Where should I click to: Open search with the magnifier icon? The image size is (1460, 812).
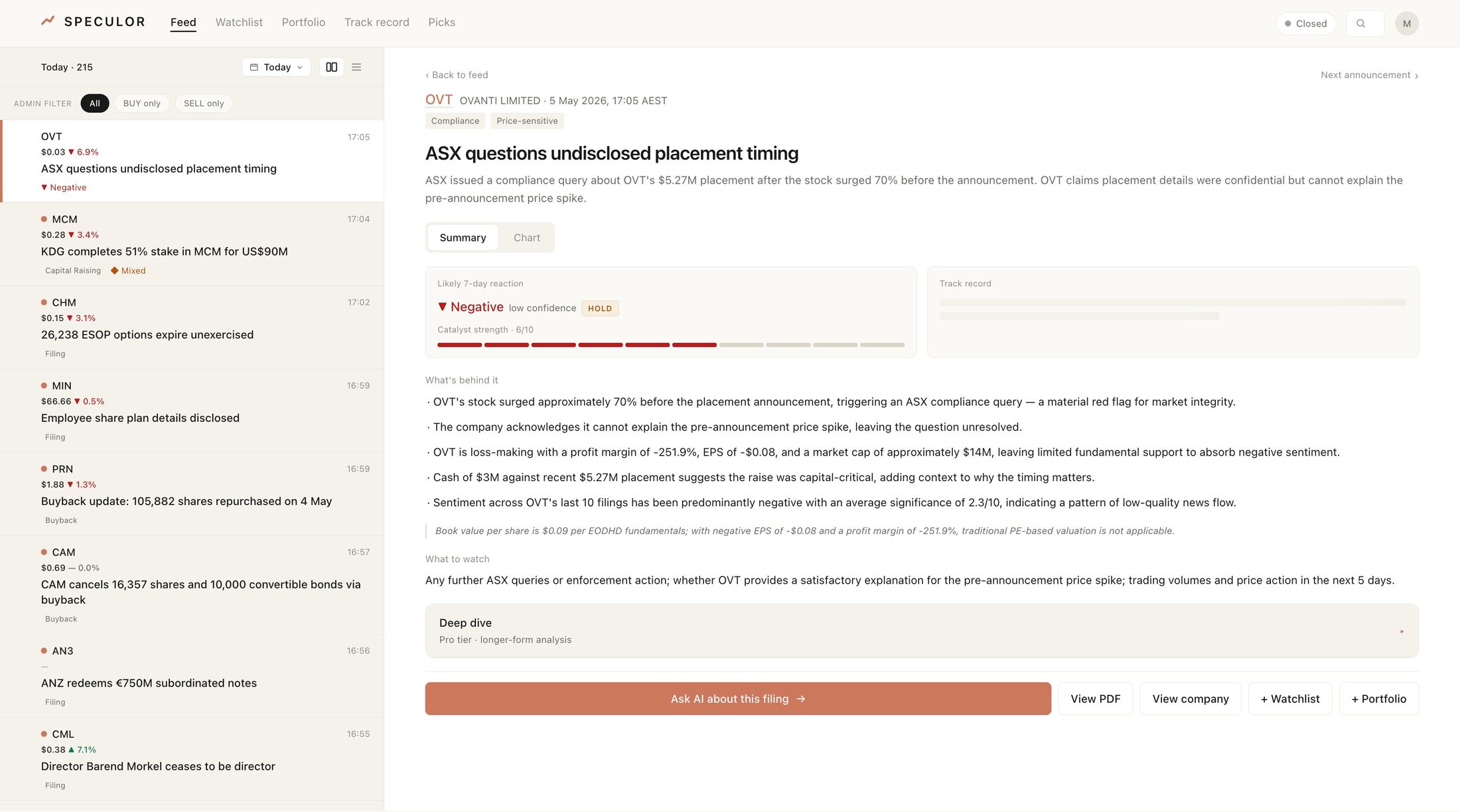click(1361, 23)
